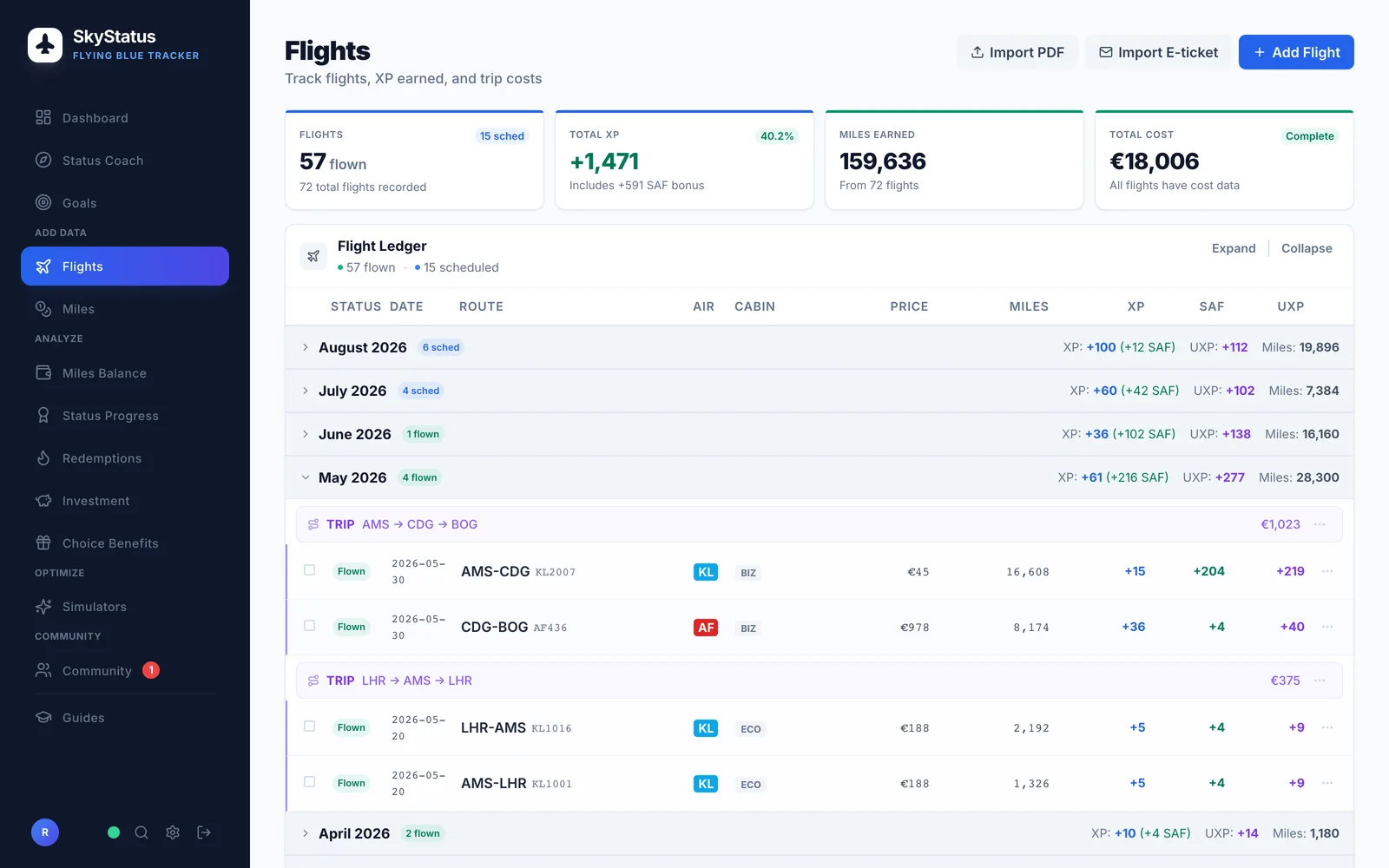
Task: Open more options for LHR-AMS flight row
Action: pos(1327,727)
